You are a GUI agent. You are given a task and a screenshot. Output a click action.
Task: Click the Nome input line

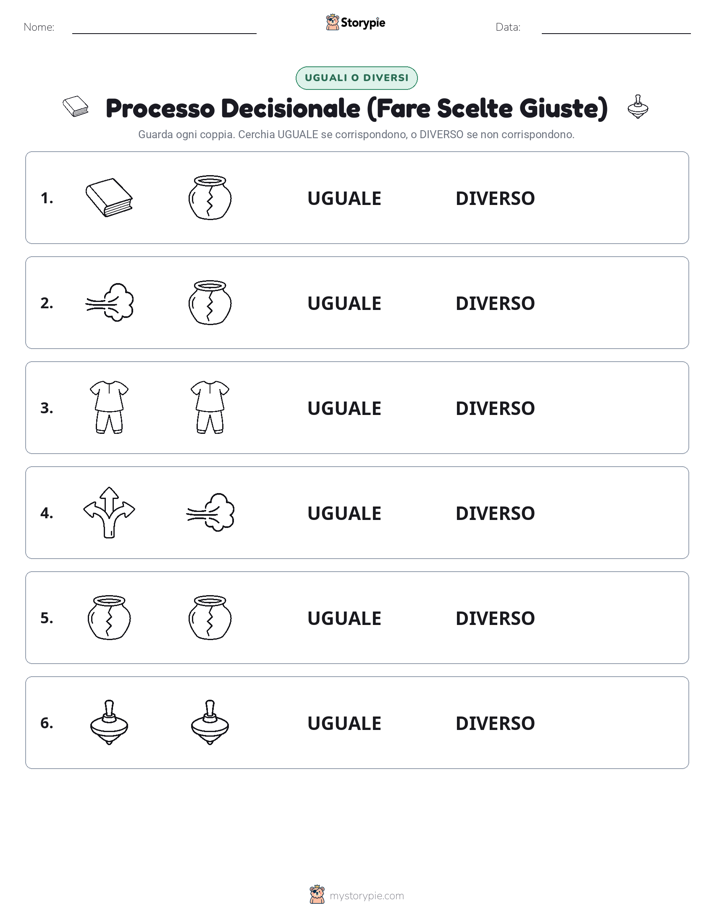pyautogui.click(x=164, y=28)
